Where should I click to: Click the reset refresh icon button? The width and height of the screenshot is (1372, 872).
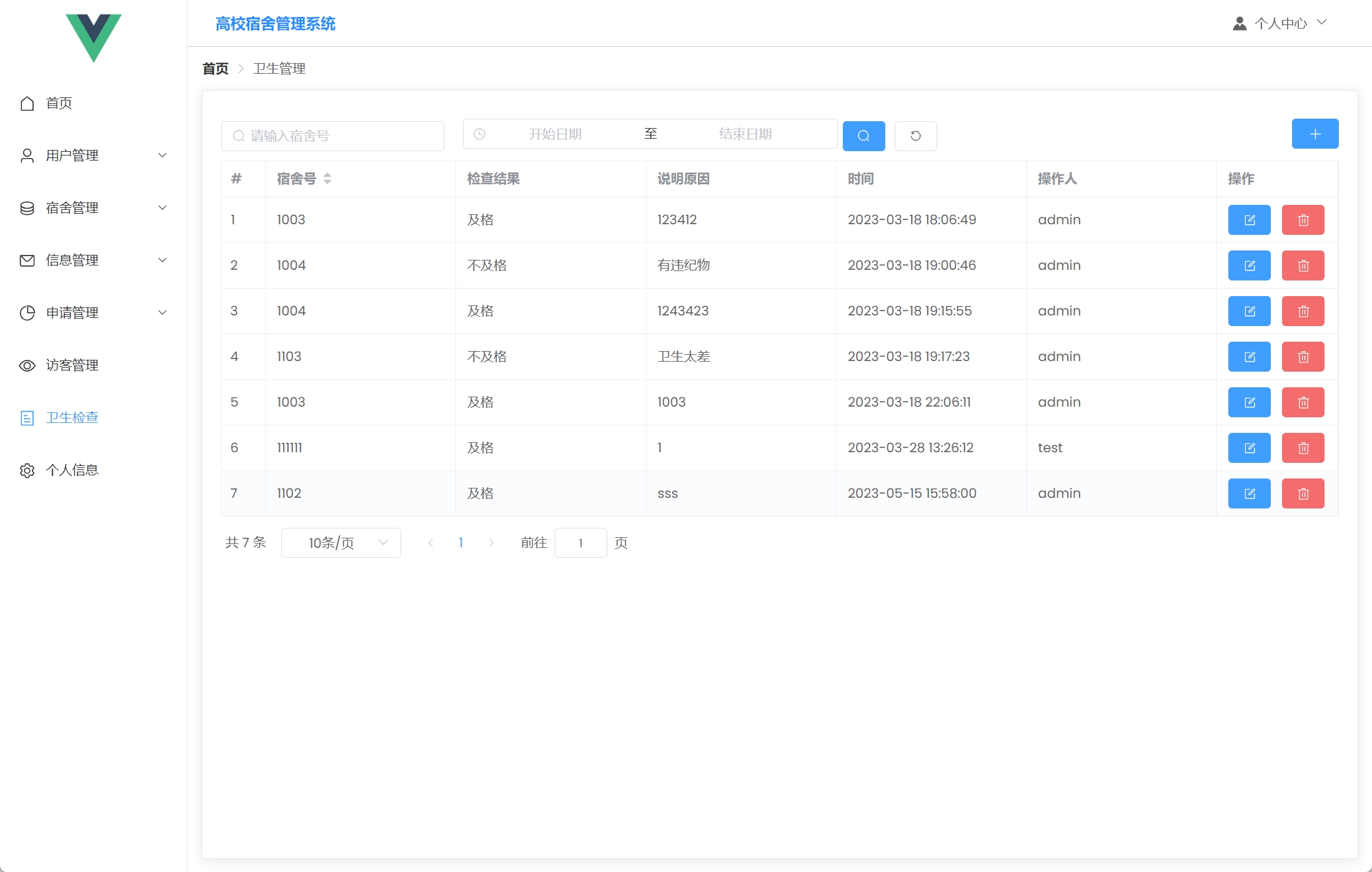pyautogui.click(x=915, y=136)
